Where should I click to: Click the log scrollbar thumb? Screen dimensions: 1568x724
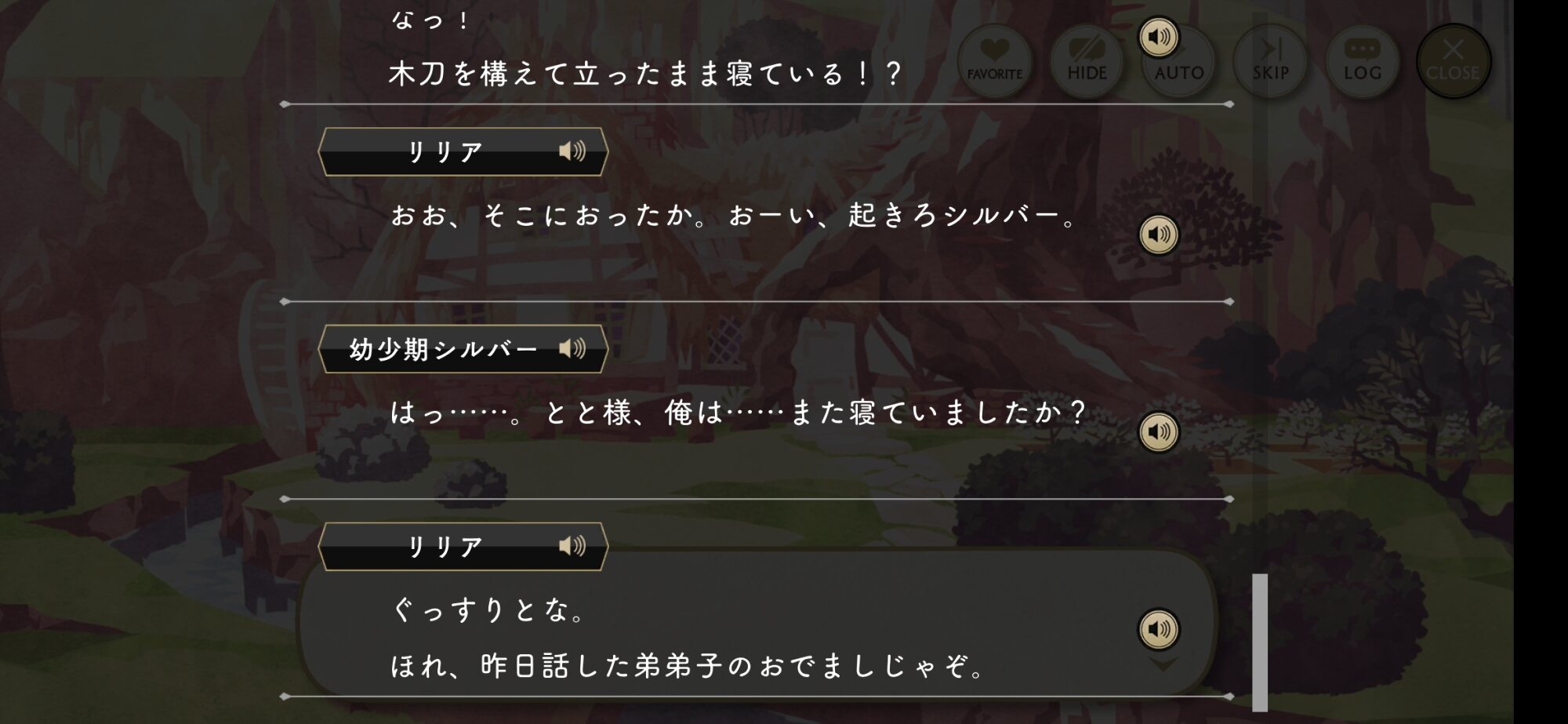(x=1260, y=642)
